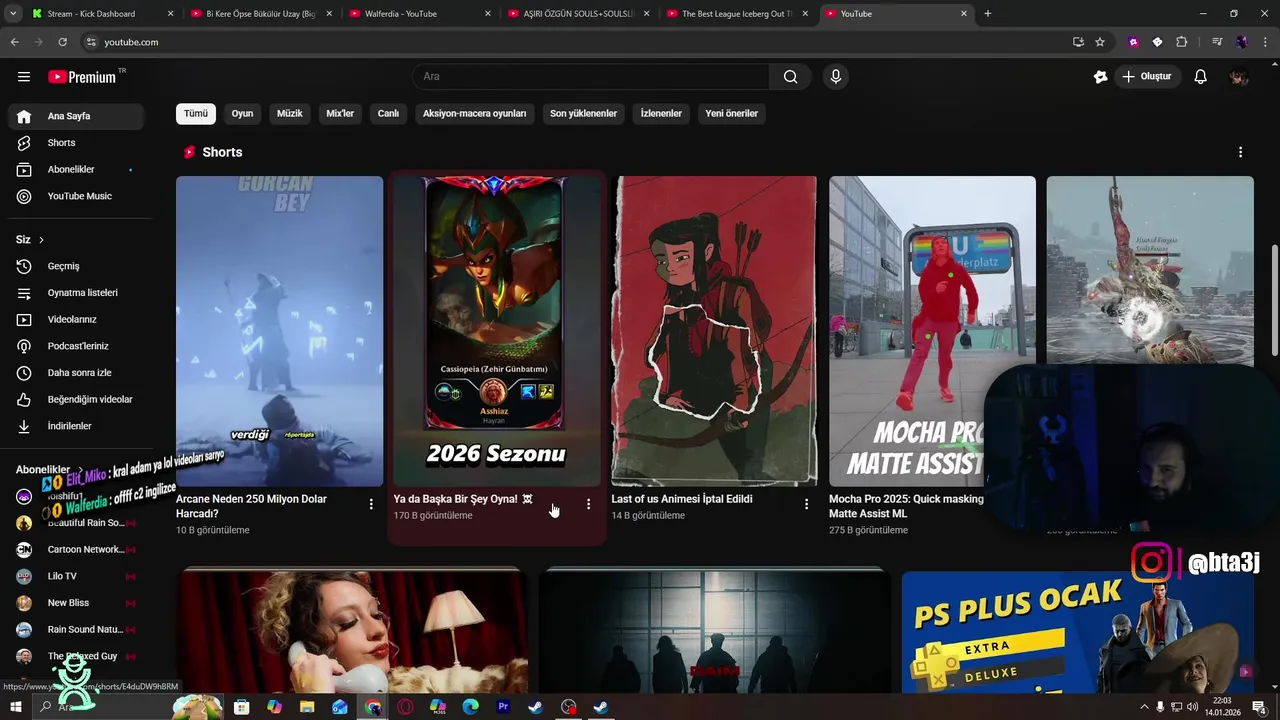1280x720 pixels.
Task: Click the YouTube search input field
Action: [591, 77]
